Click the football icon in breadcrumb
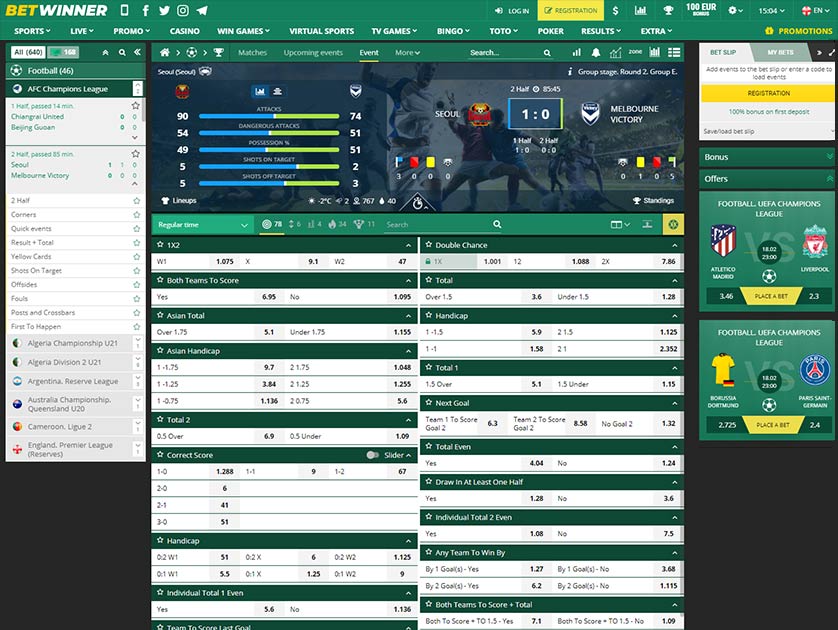Viewport: 838px width, 630px height. point(191,52)
